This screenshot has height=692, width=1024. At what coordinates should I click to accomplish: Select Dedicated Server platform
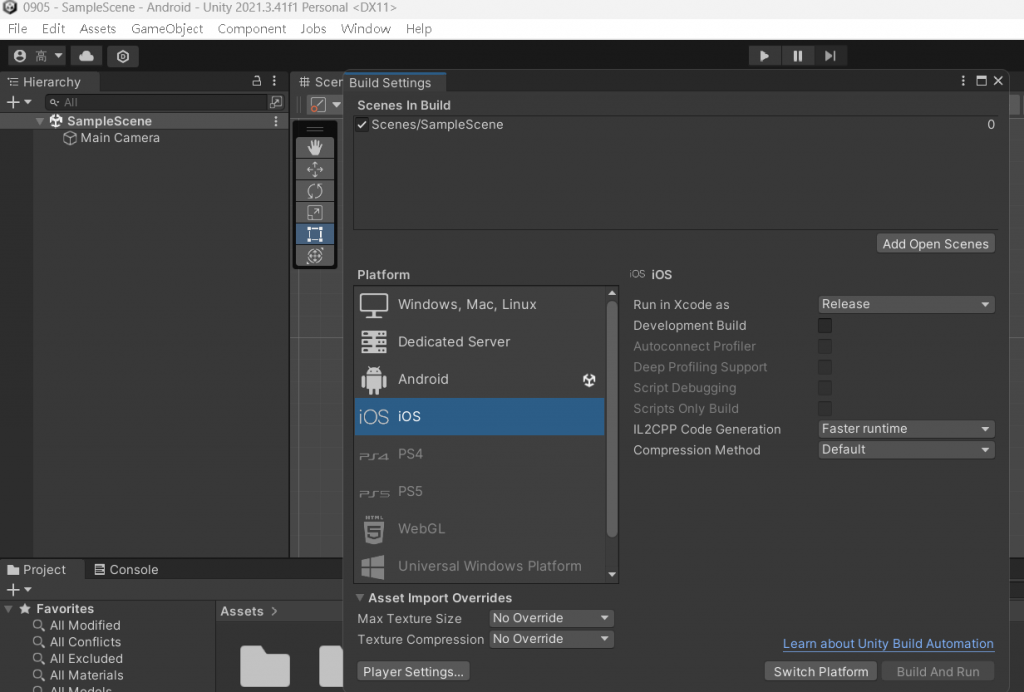(x=479, y=341)
